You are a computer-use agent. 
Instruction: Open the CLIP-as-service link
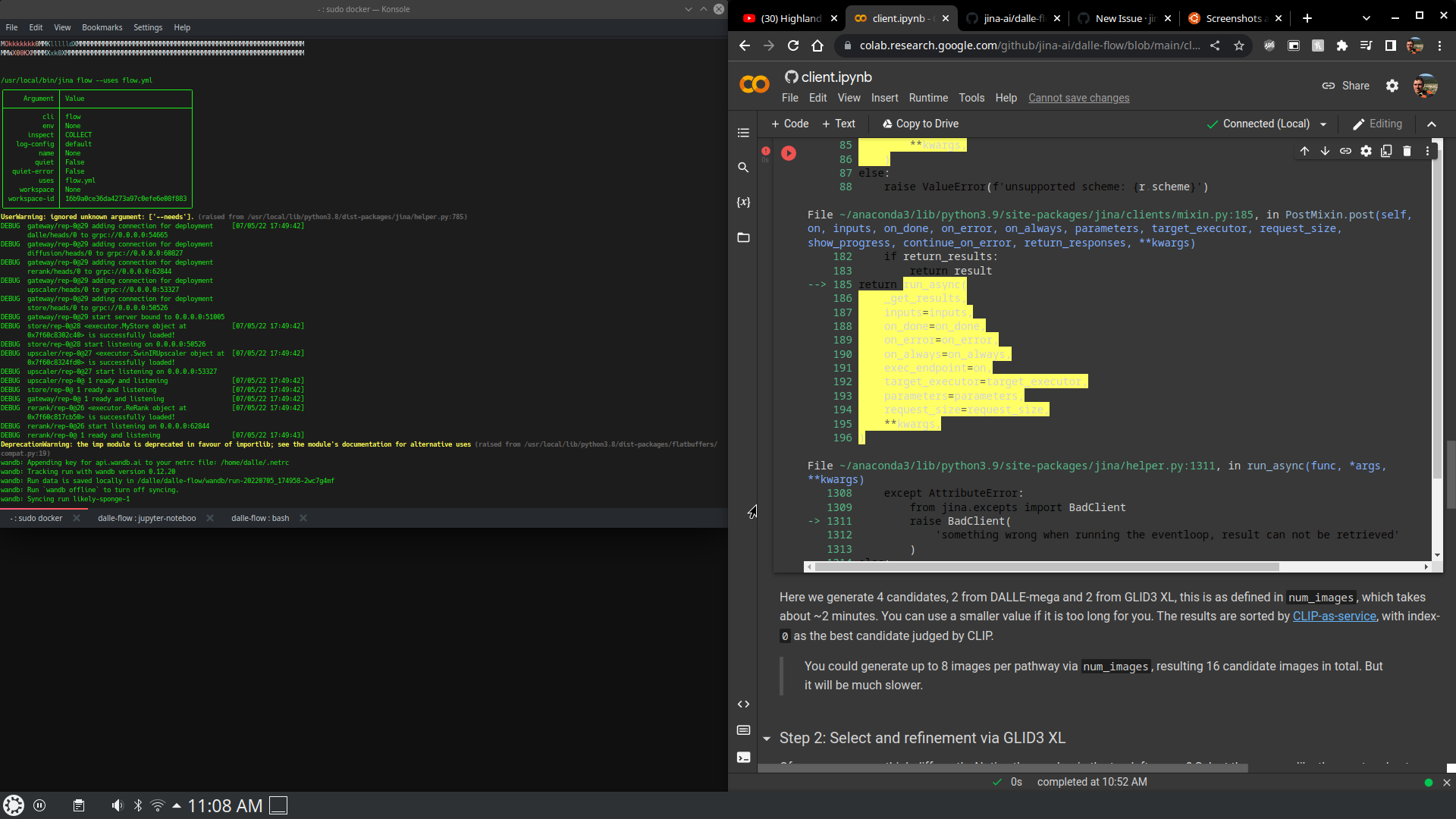1333,616
